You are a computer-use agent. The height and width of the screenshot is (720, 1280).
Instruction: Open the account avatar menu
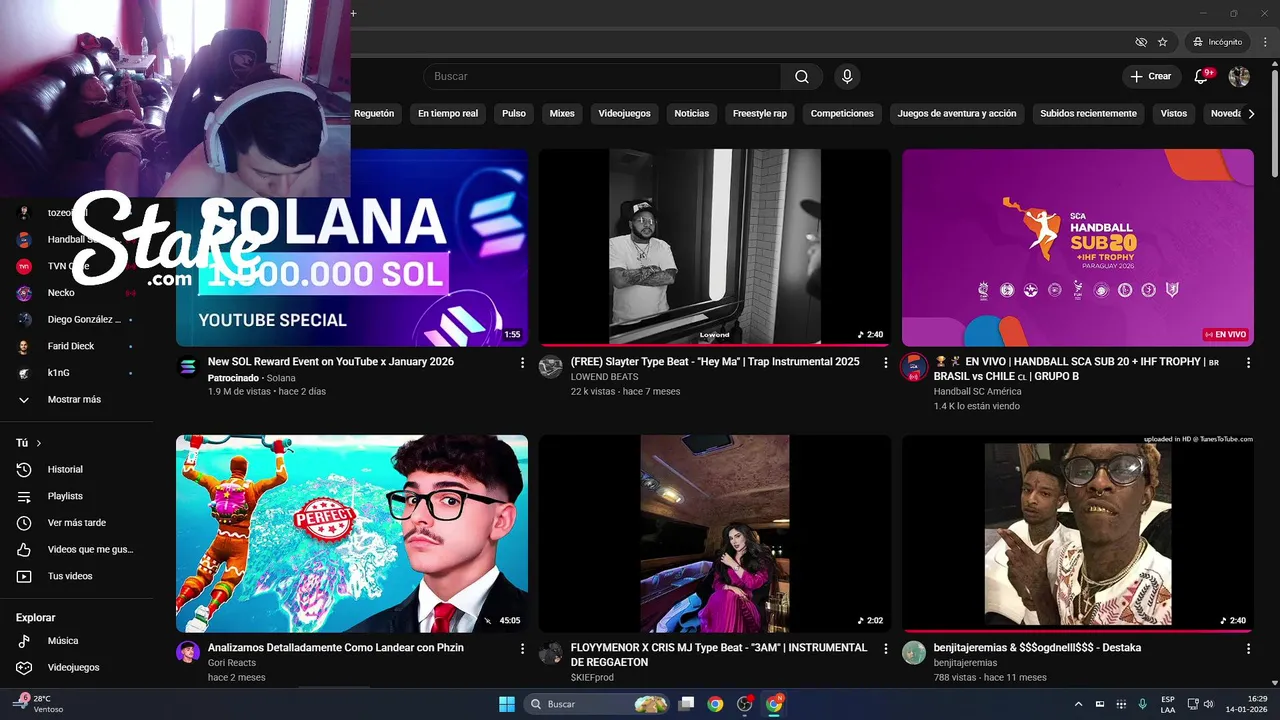tap(1239, 77)
